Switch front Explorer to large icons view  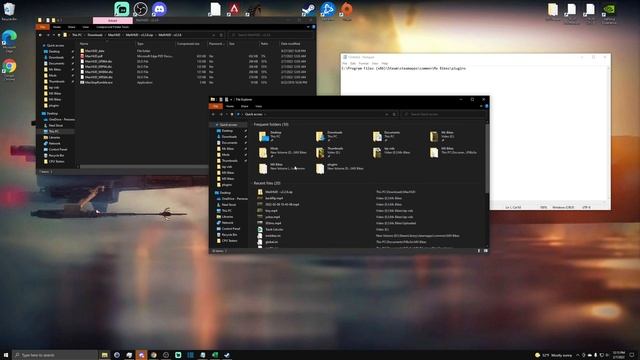485,251
